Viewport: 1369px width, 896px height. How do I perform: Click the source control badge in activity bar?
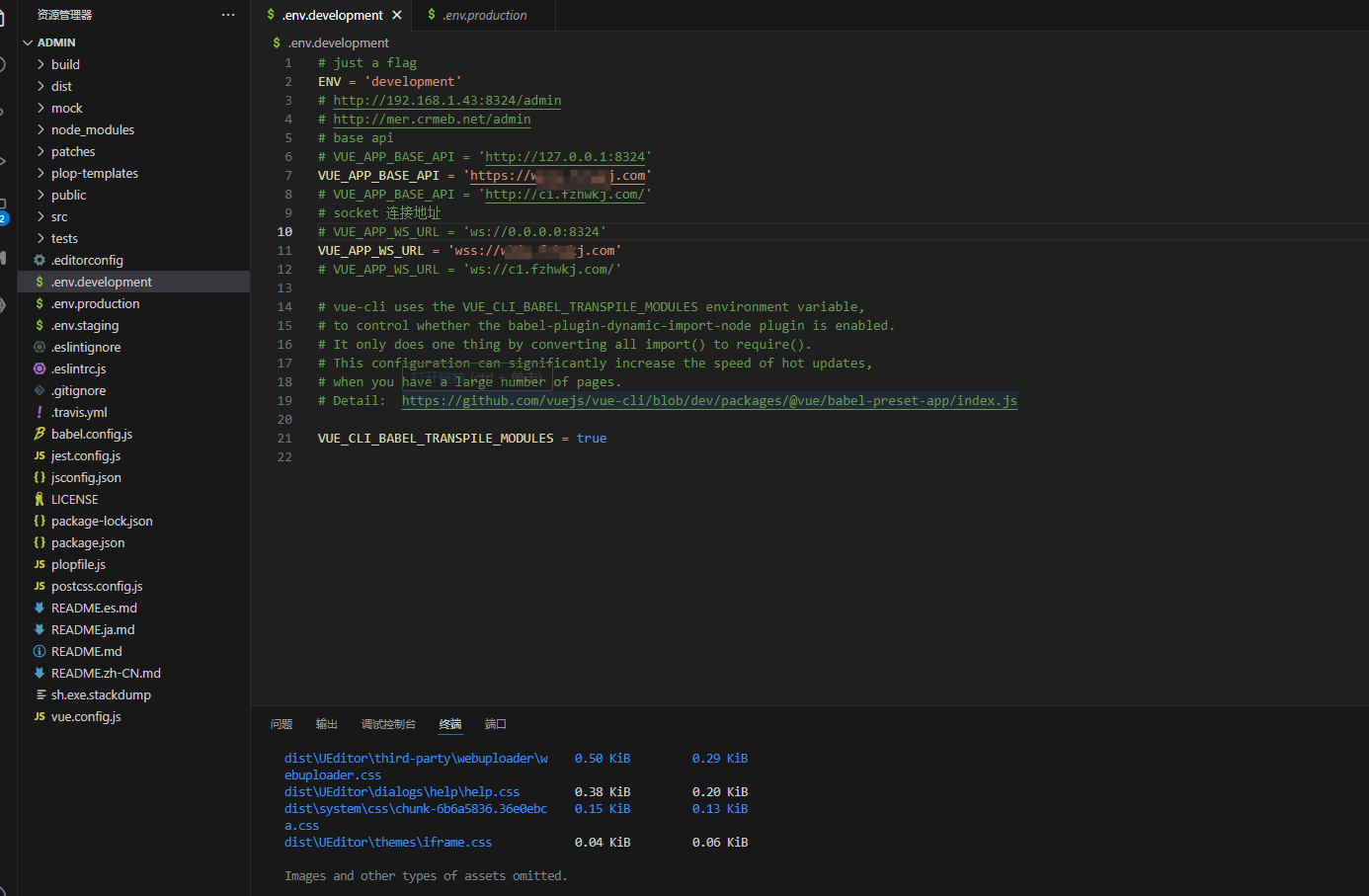click(4, 217)
